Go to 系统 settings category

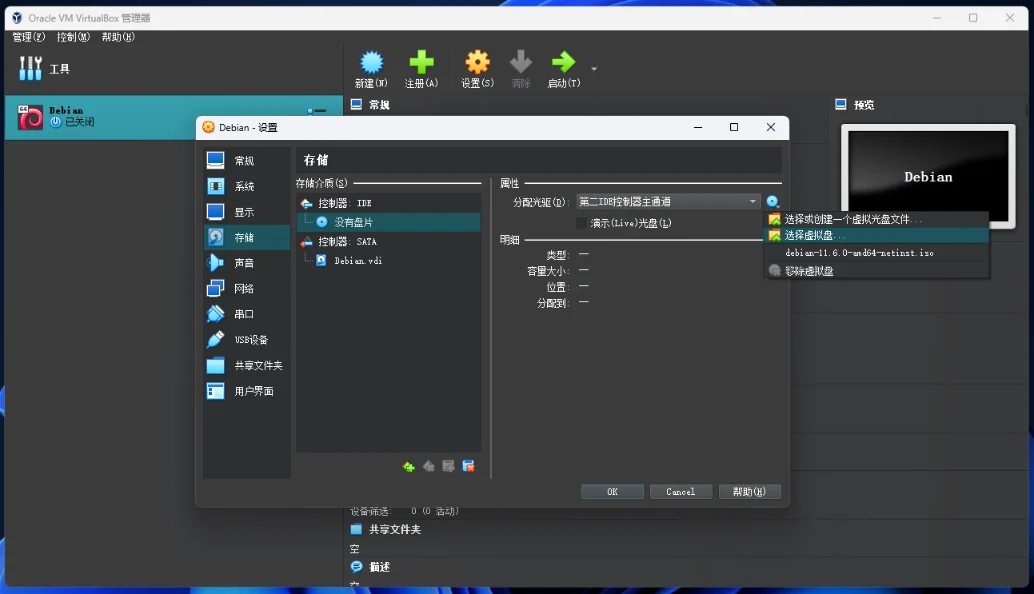(x=247, y=187)
